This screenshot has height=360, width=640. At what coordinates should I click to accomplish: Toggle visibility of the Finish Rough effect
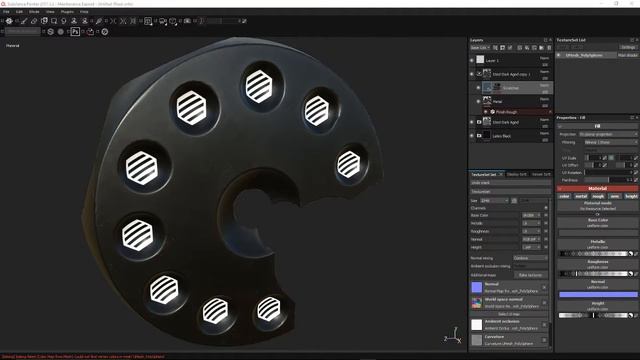click(486, 112)
